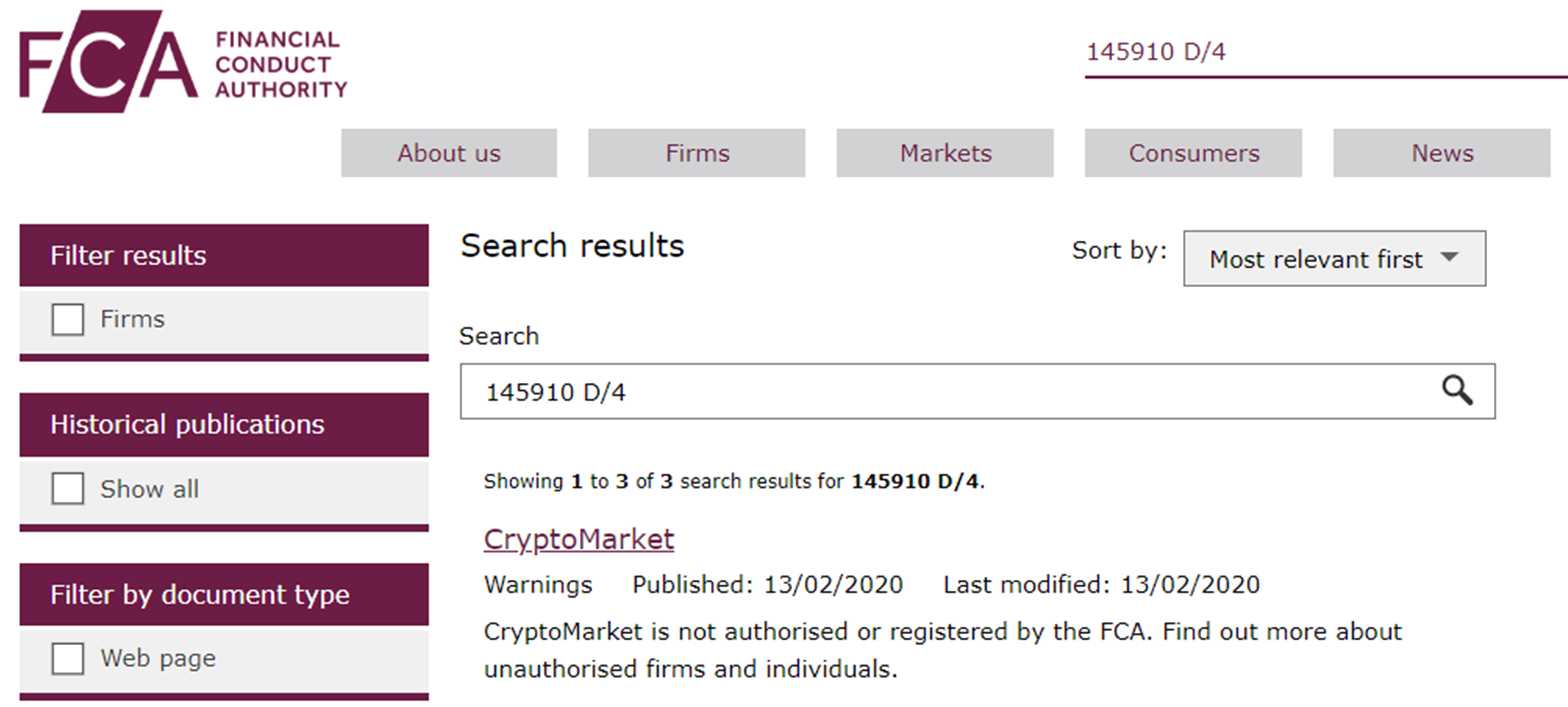
Task: Open the Consumers section
Action: [1193, 154]
